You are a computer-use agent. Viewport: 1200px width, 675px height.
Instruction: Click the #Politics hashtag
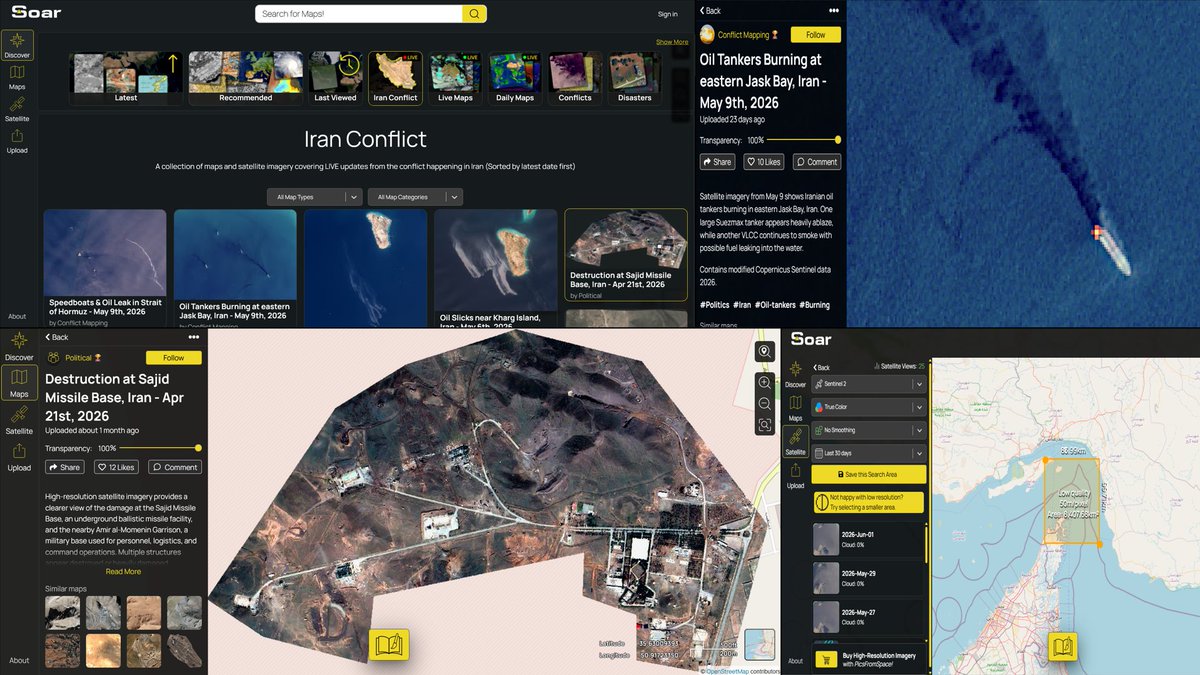pos(714,305)
